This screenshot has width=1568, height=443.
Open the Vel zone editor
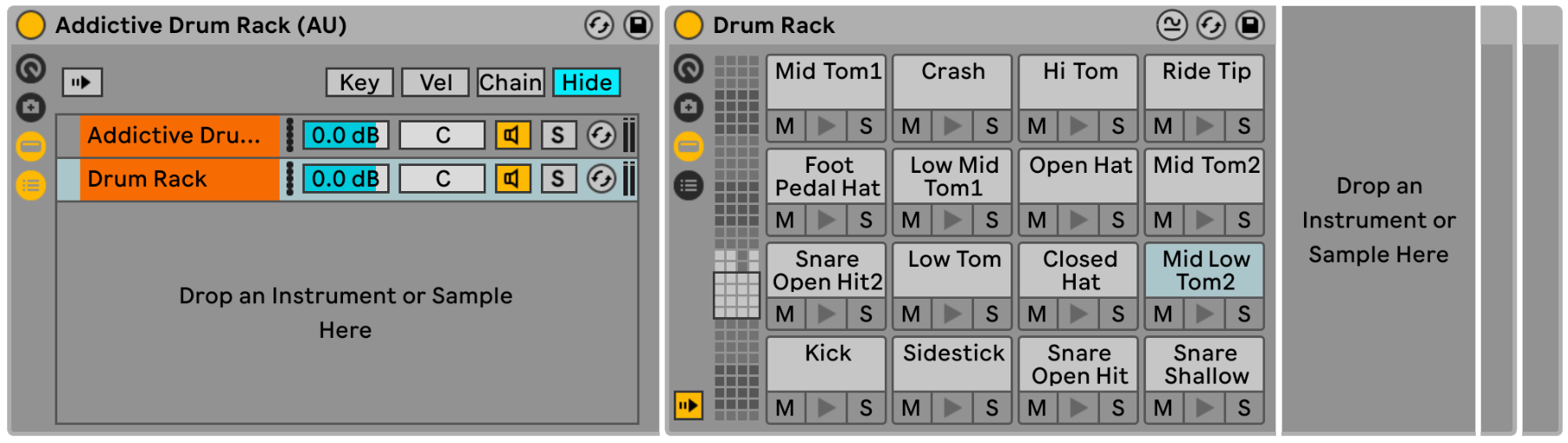(x=436, y=83)
